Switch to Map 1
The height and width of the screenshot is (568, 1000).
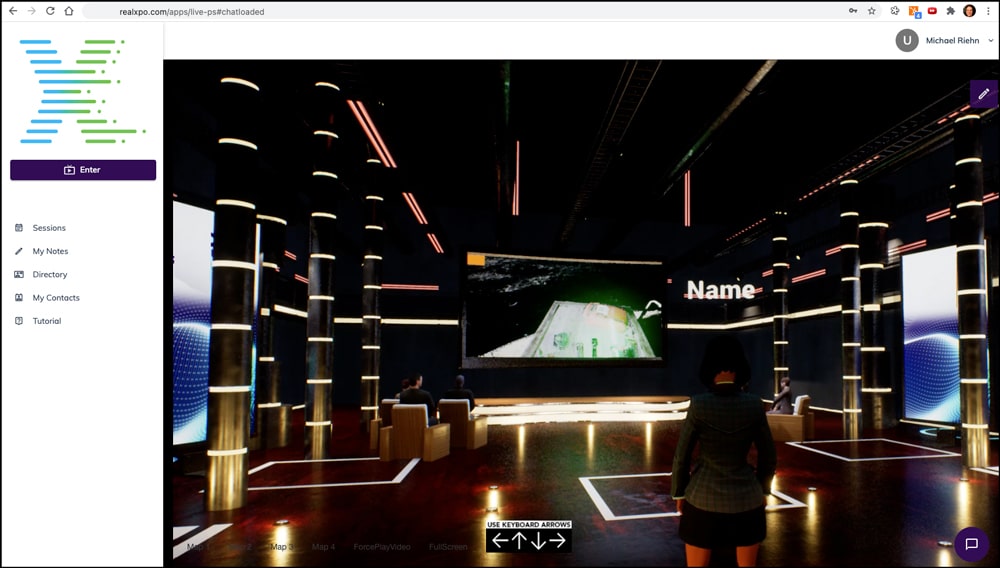click(x=198, y=547)
